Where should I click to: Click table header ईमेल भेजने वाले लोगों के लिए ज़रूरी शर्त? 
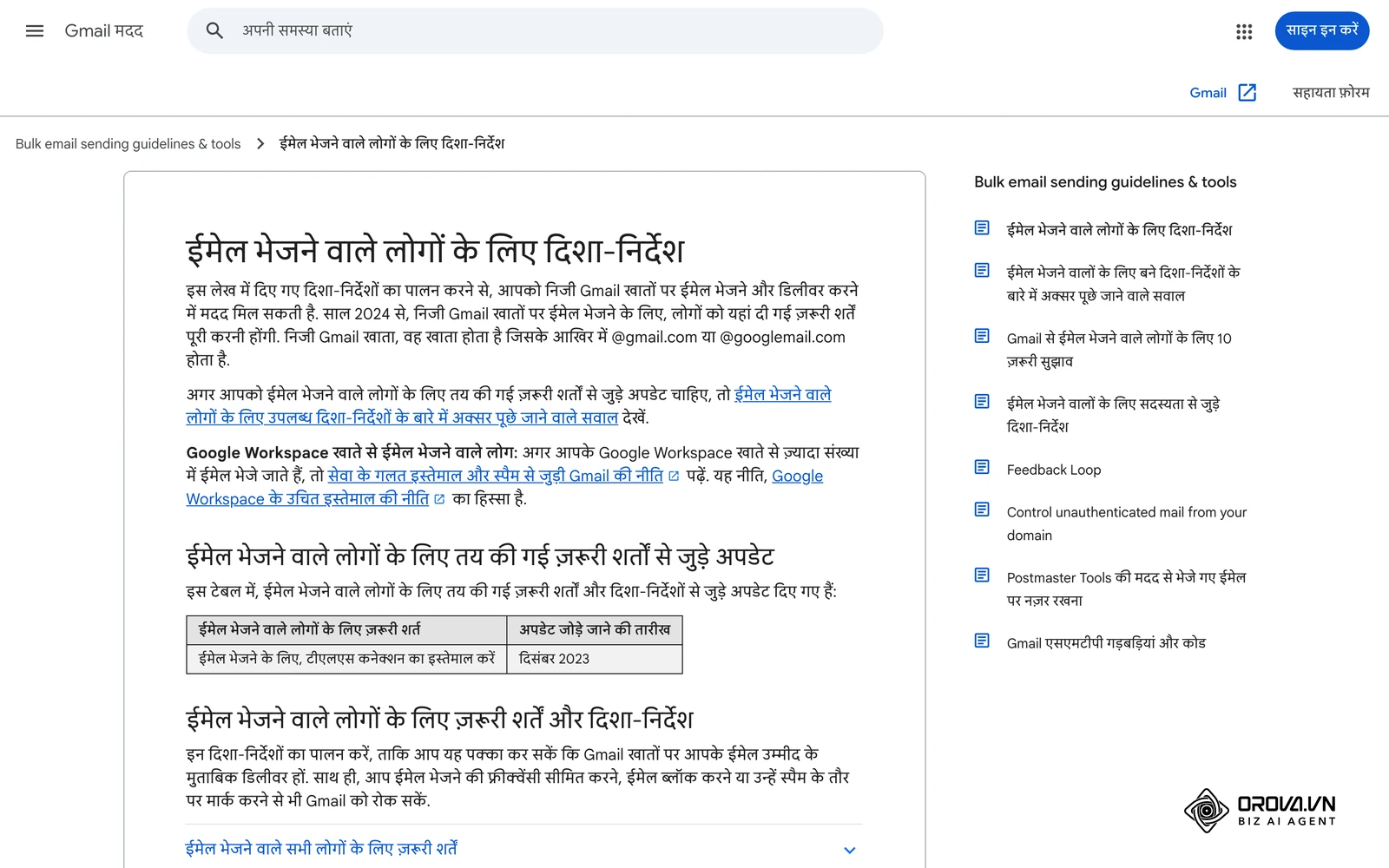pos(346,630)
